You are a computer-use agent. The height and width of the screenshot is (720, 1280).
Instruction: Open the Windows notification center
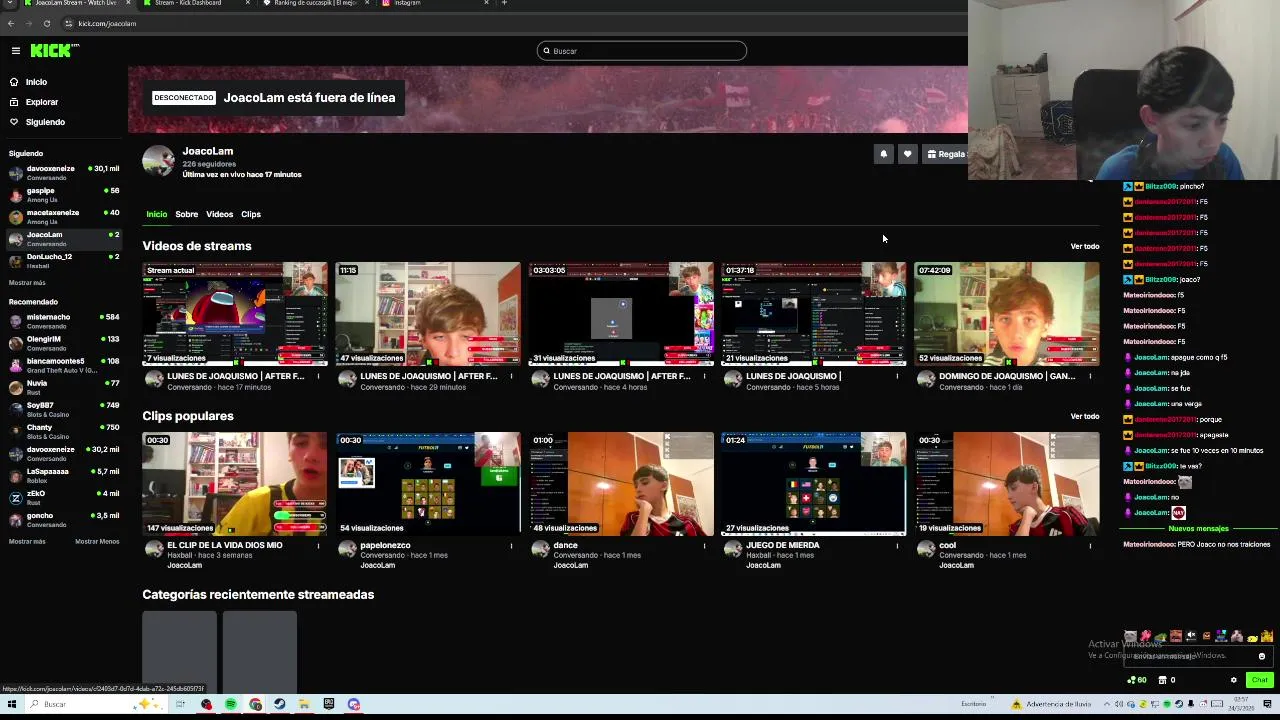tap(1267, 704)
